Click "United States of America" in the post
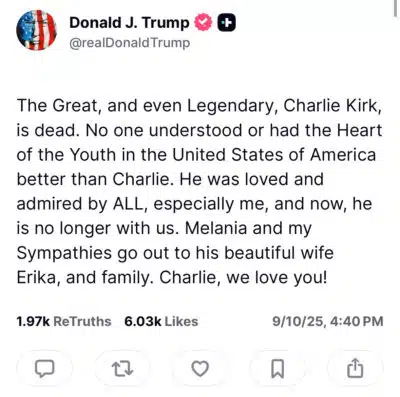The width and height of the screenshot is (400, 397). (274, 155)
